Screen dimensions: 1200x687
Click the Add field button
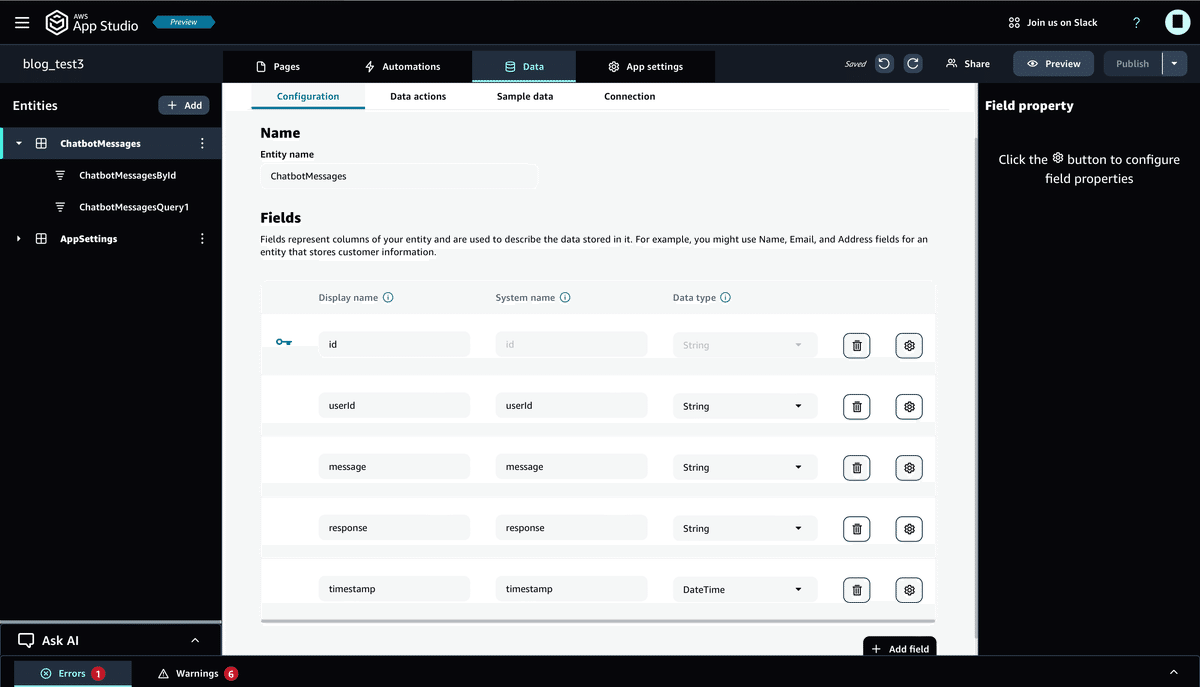[899, 648]
